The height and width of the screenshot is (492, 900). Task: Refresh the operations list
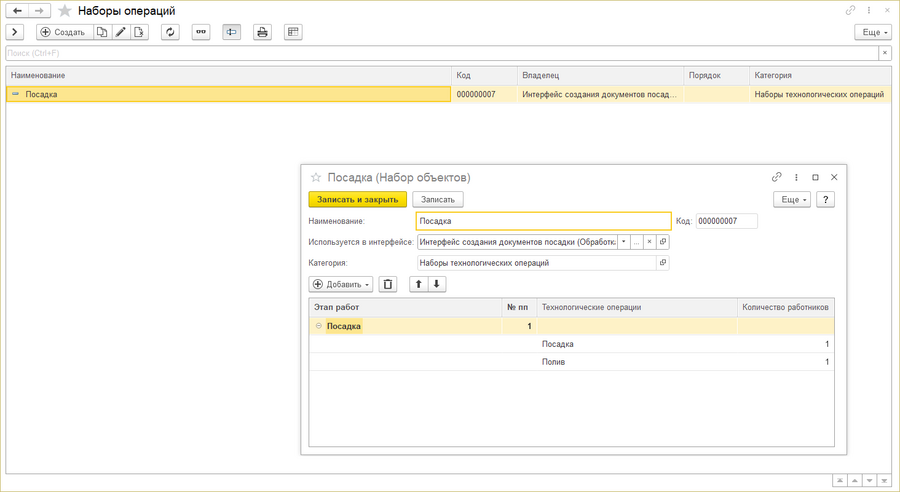click(x=170, y=32)
